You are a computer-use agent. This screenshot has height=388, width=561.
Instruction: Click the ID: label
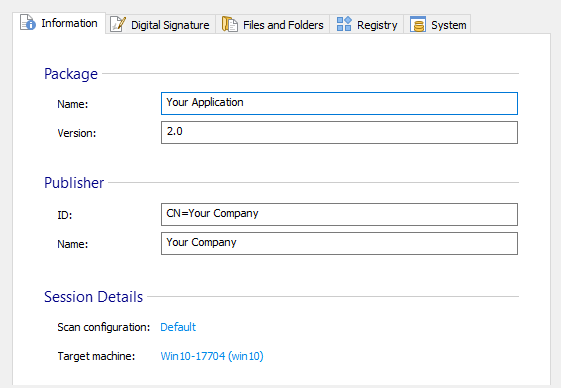click(64, 215)
